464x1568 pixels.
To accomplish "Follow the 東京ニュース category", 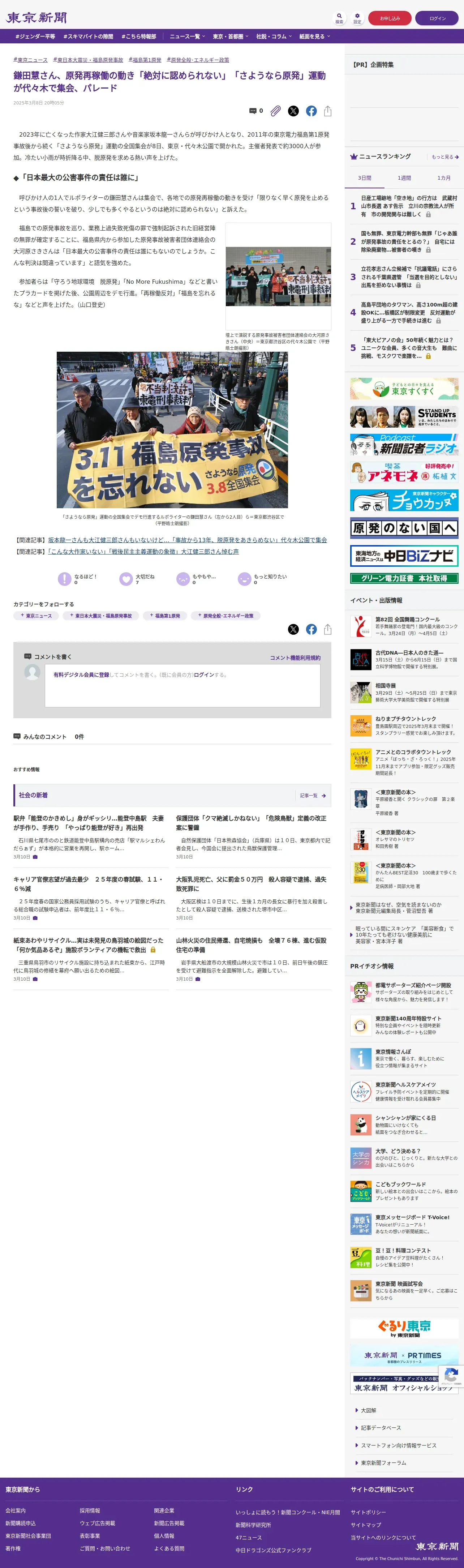I will pyautogui.click(x=36, y=616).
